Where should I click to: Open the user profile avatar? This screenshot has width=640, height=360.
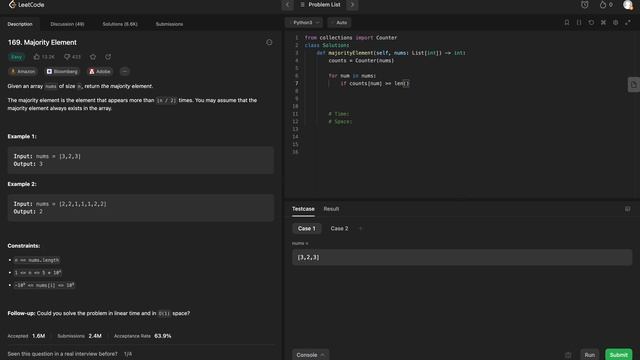628,5
